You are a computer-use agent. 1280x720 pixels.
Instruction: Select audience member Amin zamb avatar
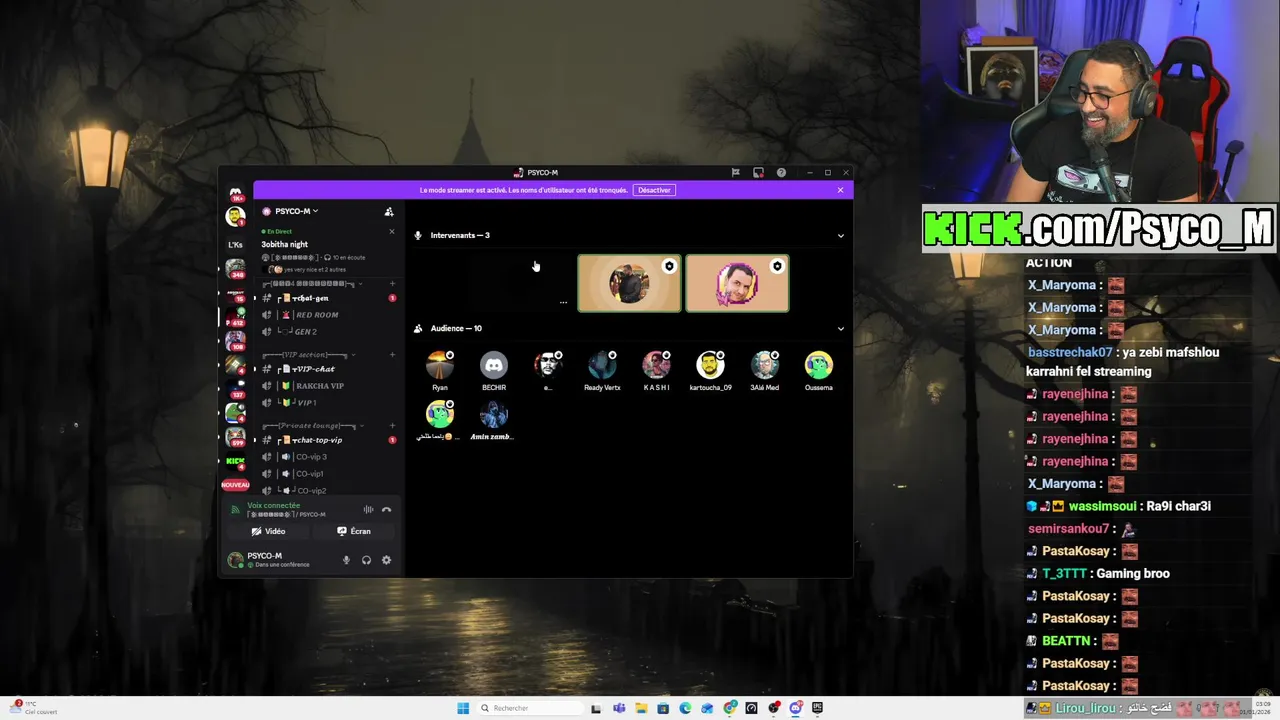(494, 414)
